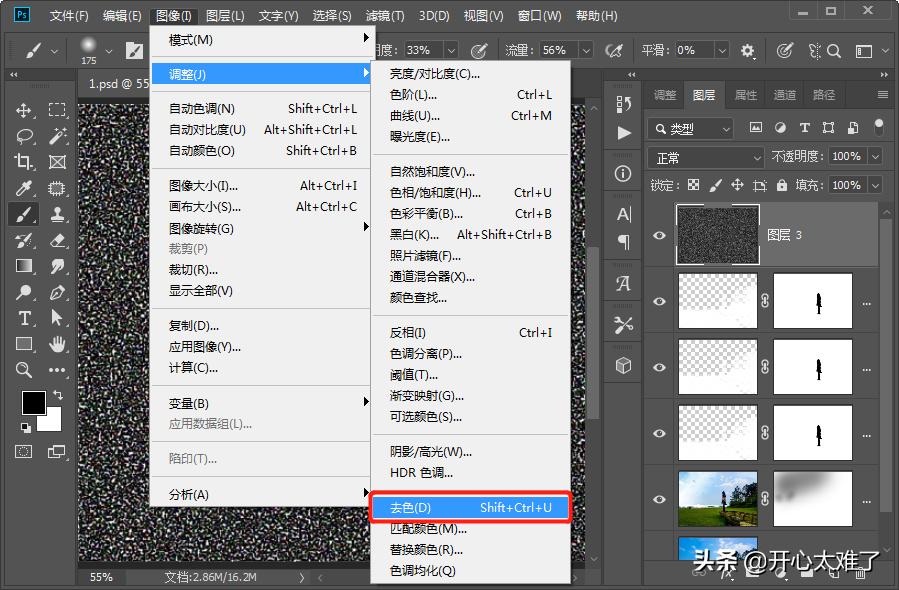Enter Quick Mask mode below the color swatches
Viewport: 899px width, 590px height.
coord(23,452)
